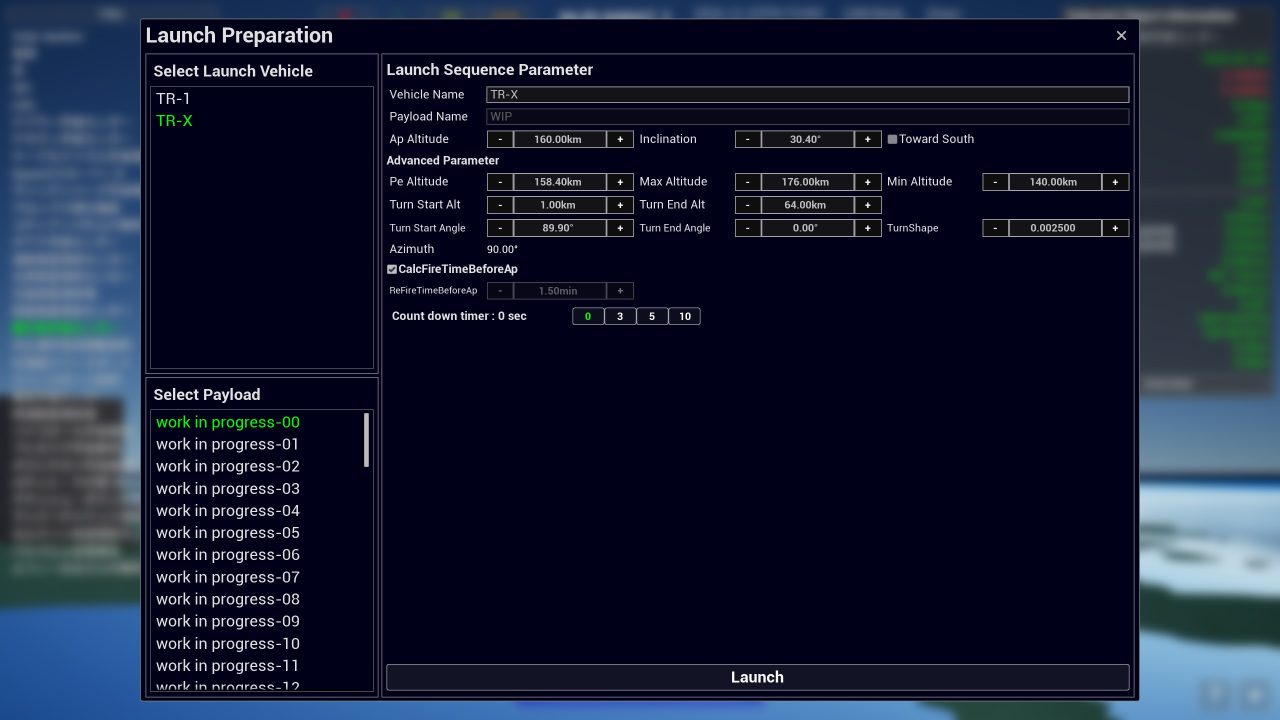Decrease Max Altitude with minus button
Image resolution: width=1280 pixels, height=720 pixels.
point(748,182)
